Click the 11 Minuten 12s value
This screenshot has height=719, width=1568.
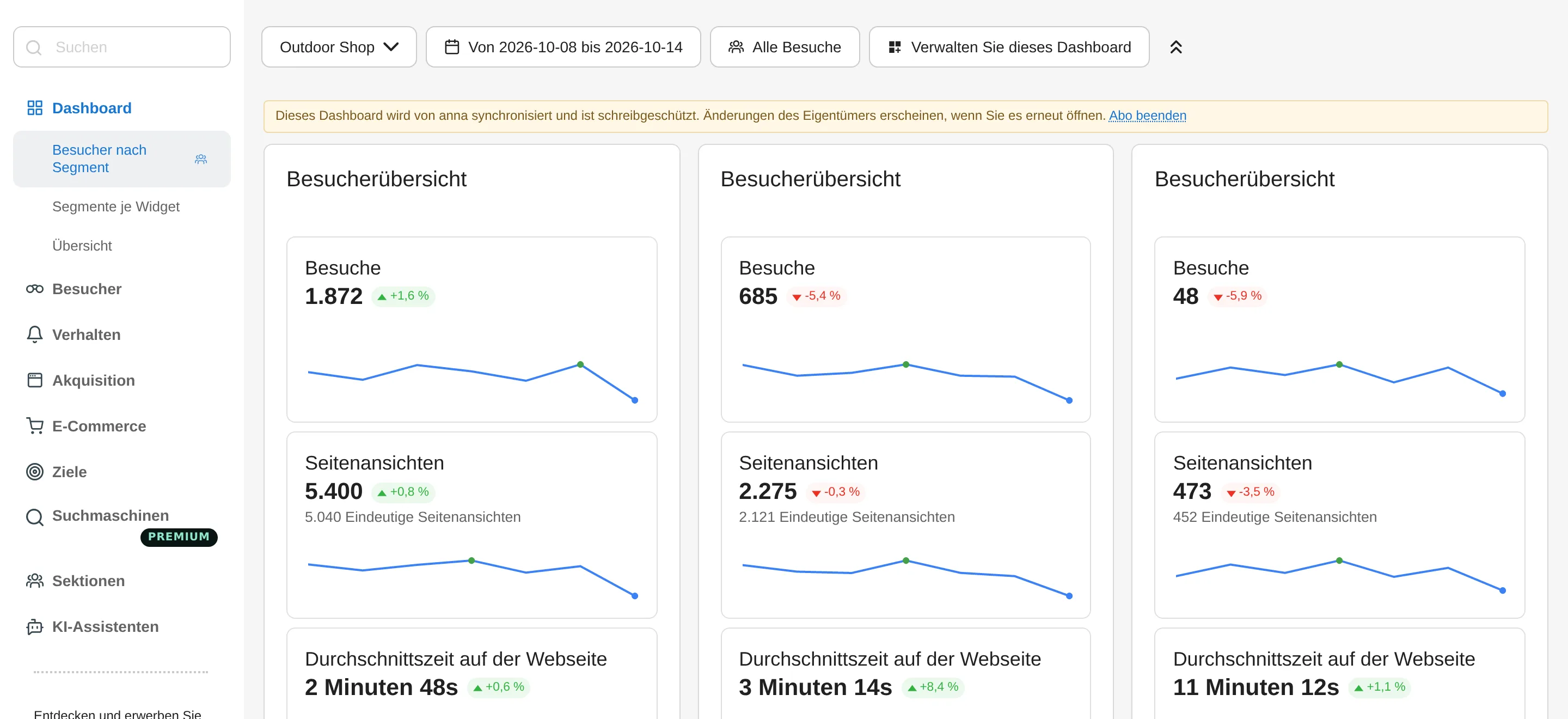pyautogui.click(x=1255, y=687)
